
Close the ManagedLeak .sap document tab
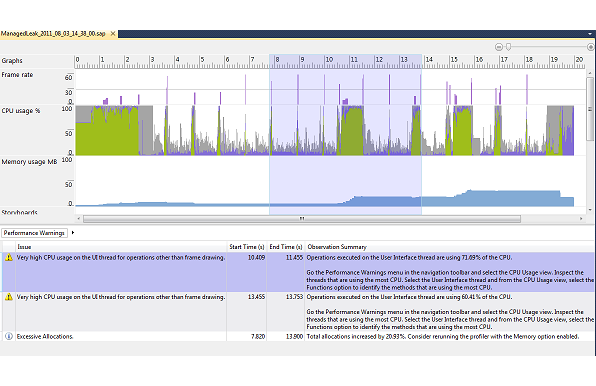click(x=113, y=34)
